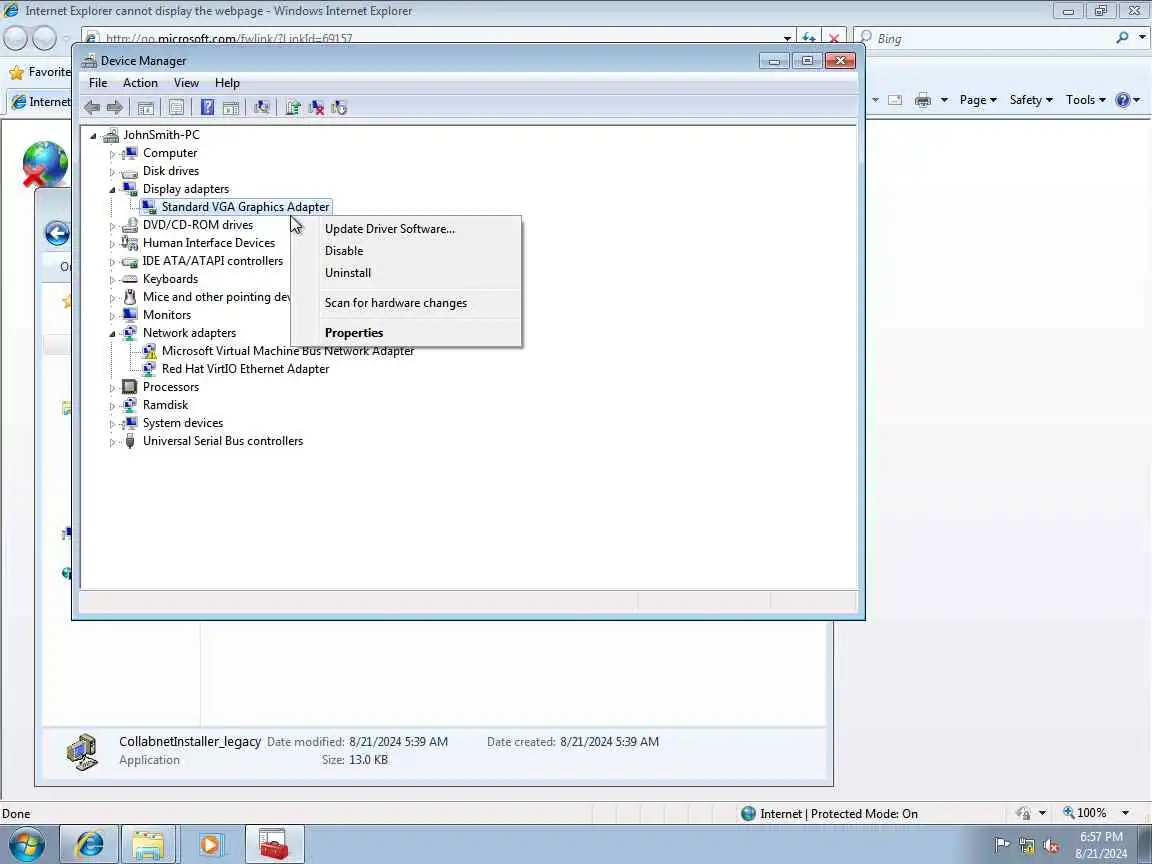Click the Internet Explorer help question mark icon
1152x864 pixels.
tap(1123, 100)
